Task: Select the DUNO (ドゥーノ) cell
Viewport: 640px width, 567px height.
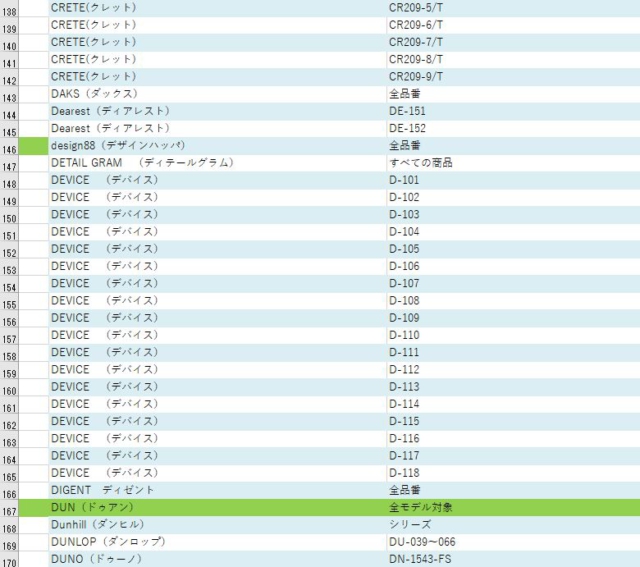Action: (217, 559)
